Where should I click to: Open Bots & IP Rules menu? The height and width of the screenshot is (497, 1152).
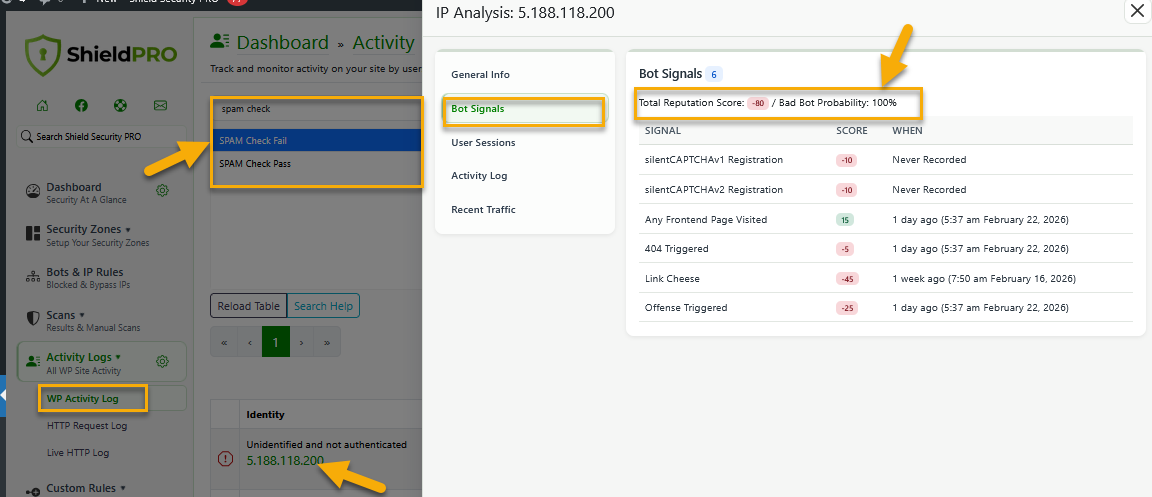(x=102, y=277)
